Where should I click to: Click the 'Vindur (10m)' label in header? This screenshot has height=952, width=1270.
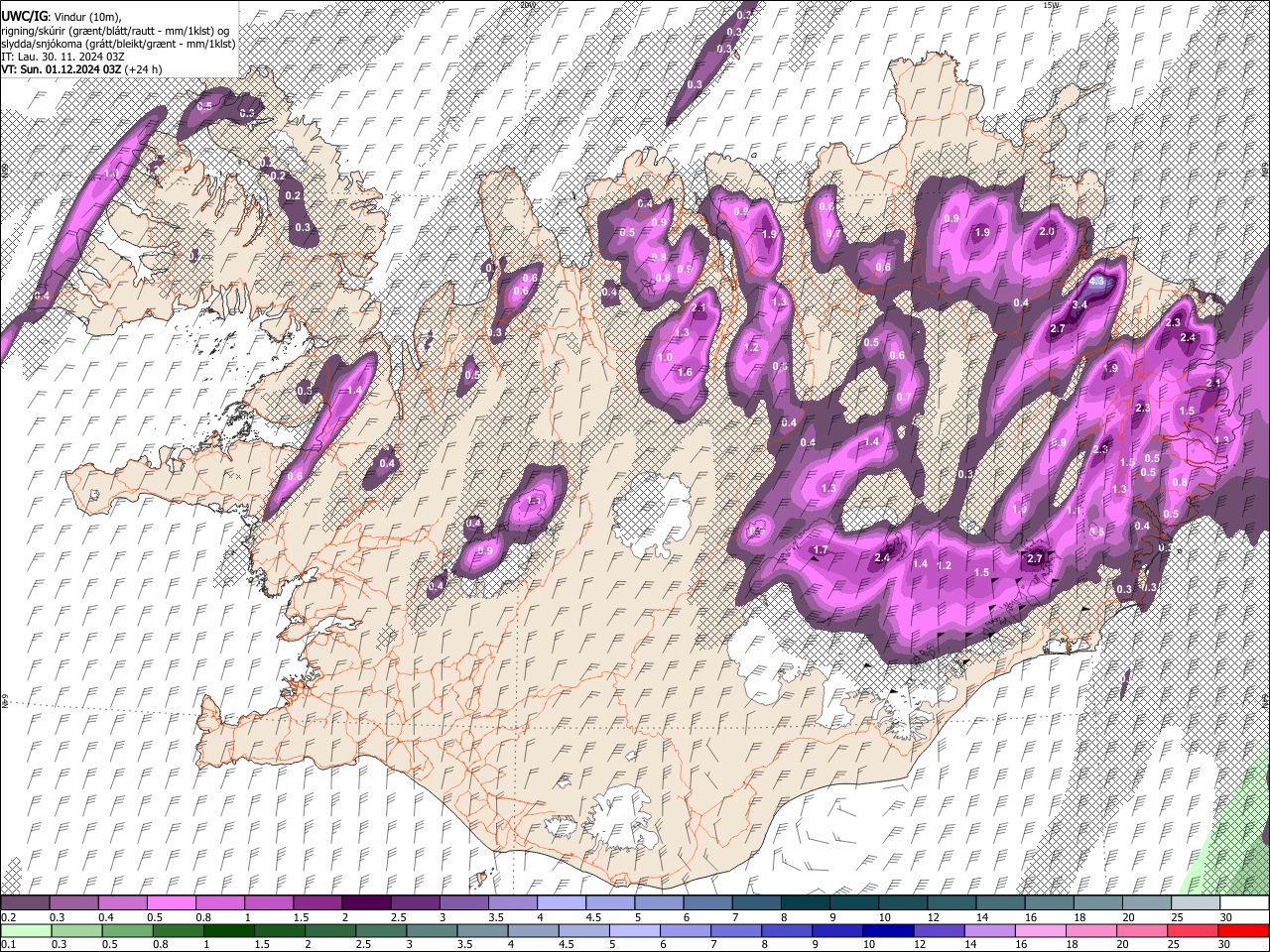(x=87, y=17)
